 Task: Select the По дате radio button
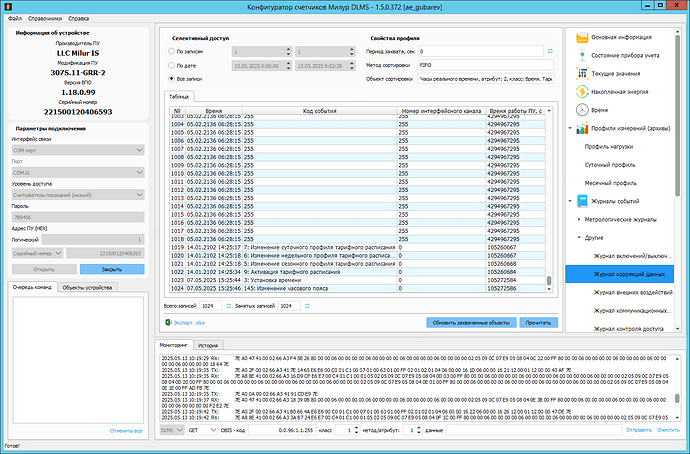coord(171,65)
